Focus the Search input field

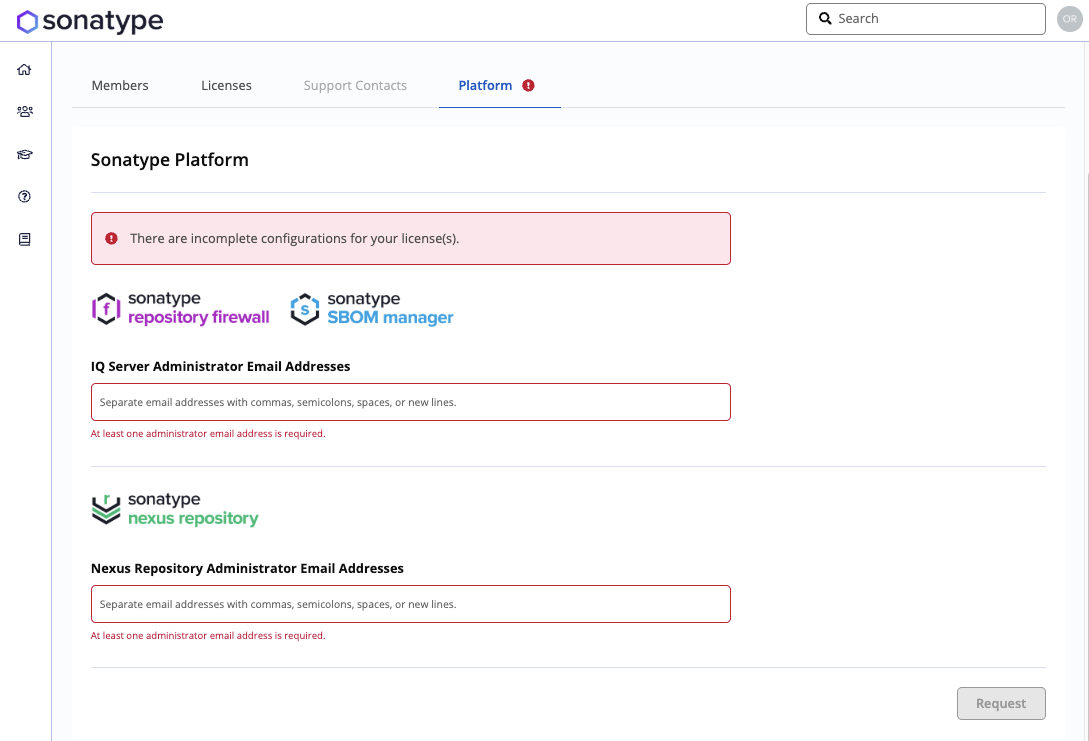pyautogui.click(x=926, y=19)
